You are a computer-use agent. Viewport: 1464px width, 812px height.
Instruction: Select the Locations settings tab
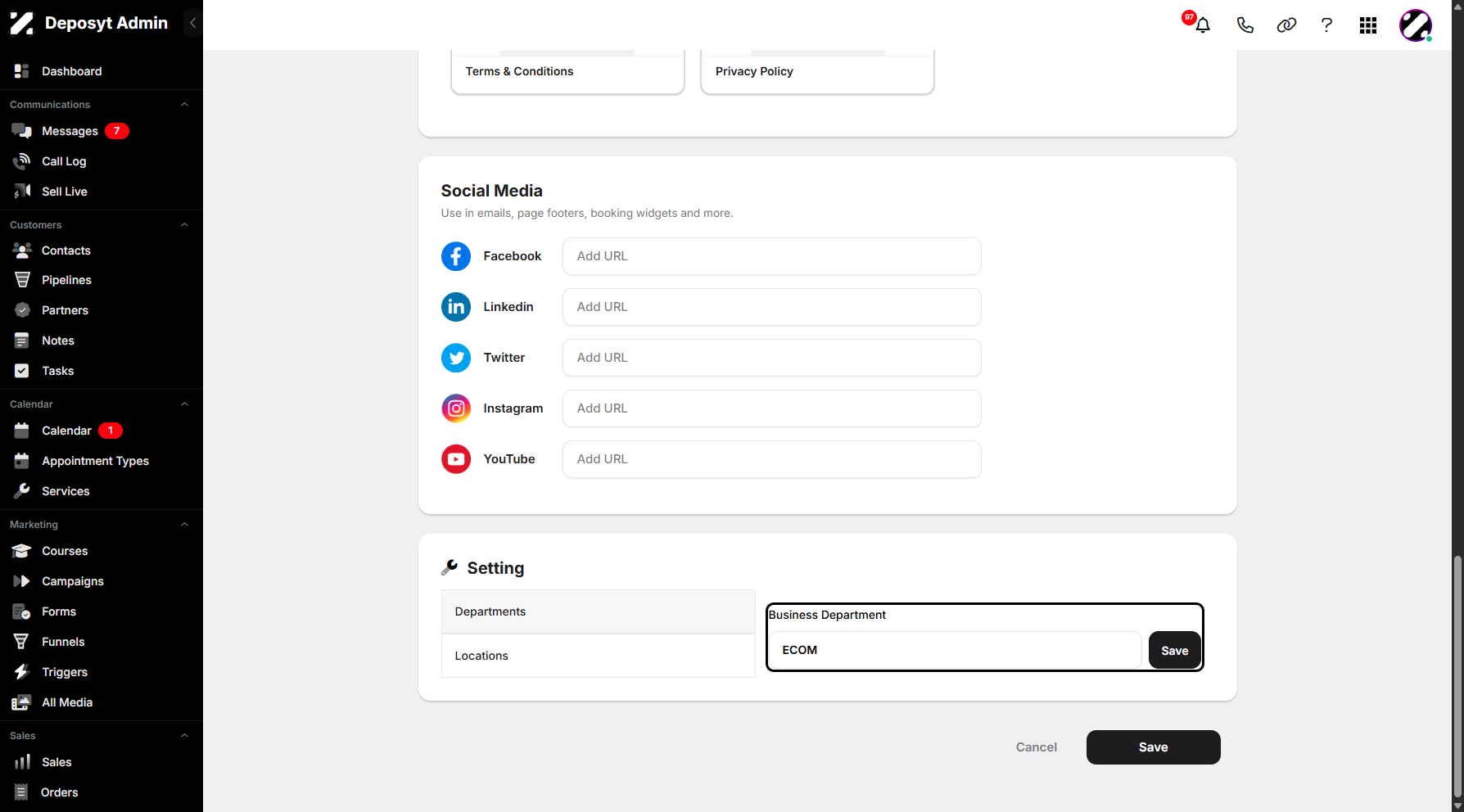(x=599, y=656)
